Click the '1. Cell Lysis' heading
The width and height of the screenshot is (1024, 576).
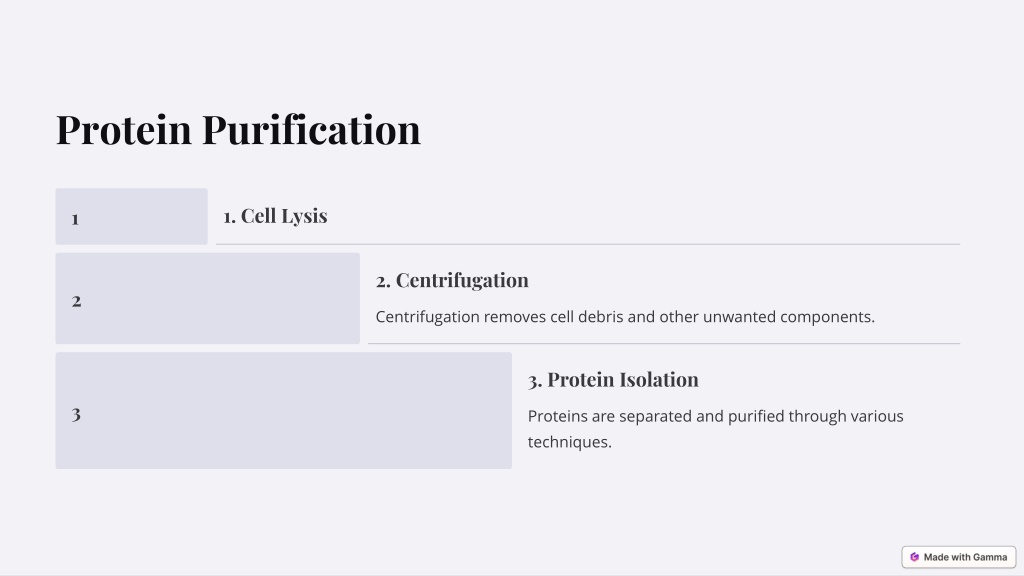(x=275, y=216)
